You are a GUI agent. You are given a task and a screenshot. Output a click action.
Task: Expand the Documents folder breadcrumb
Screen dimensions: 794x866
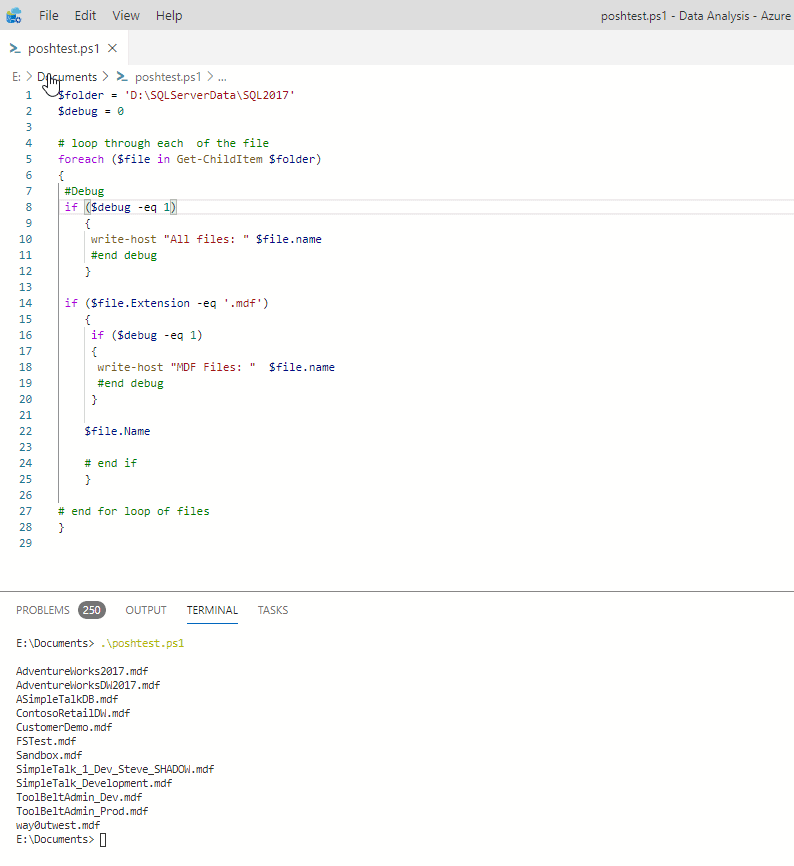pyautogui.click(x=68, y=77)
